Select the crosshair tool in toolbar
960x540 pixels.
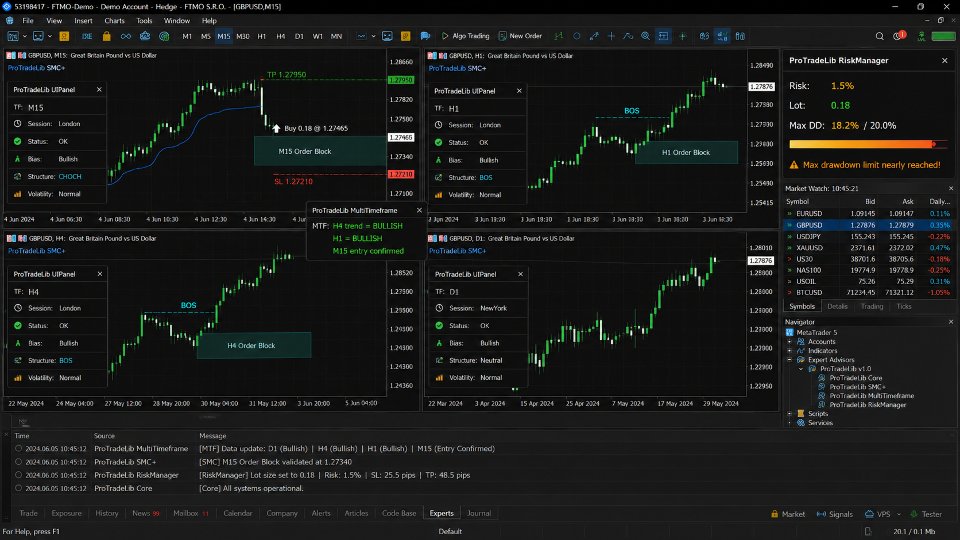coord(611,36)
